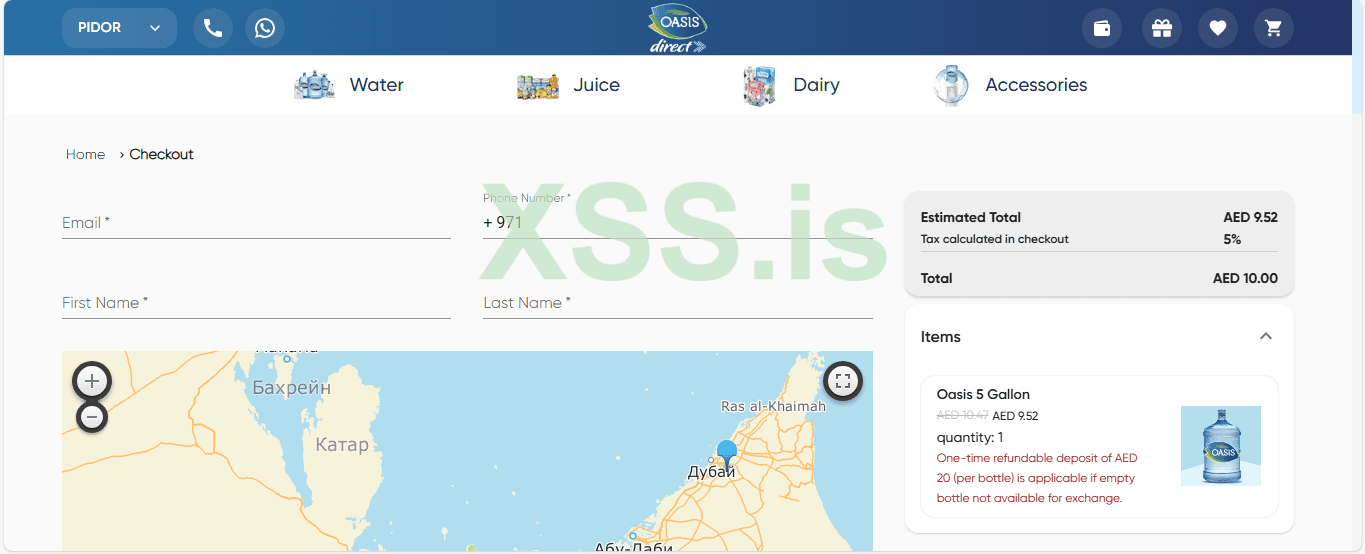Click the quantity: 1 text
1365x554 pixels.
coord(970,437)
